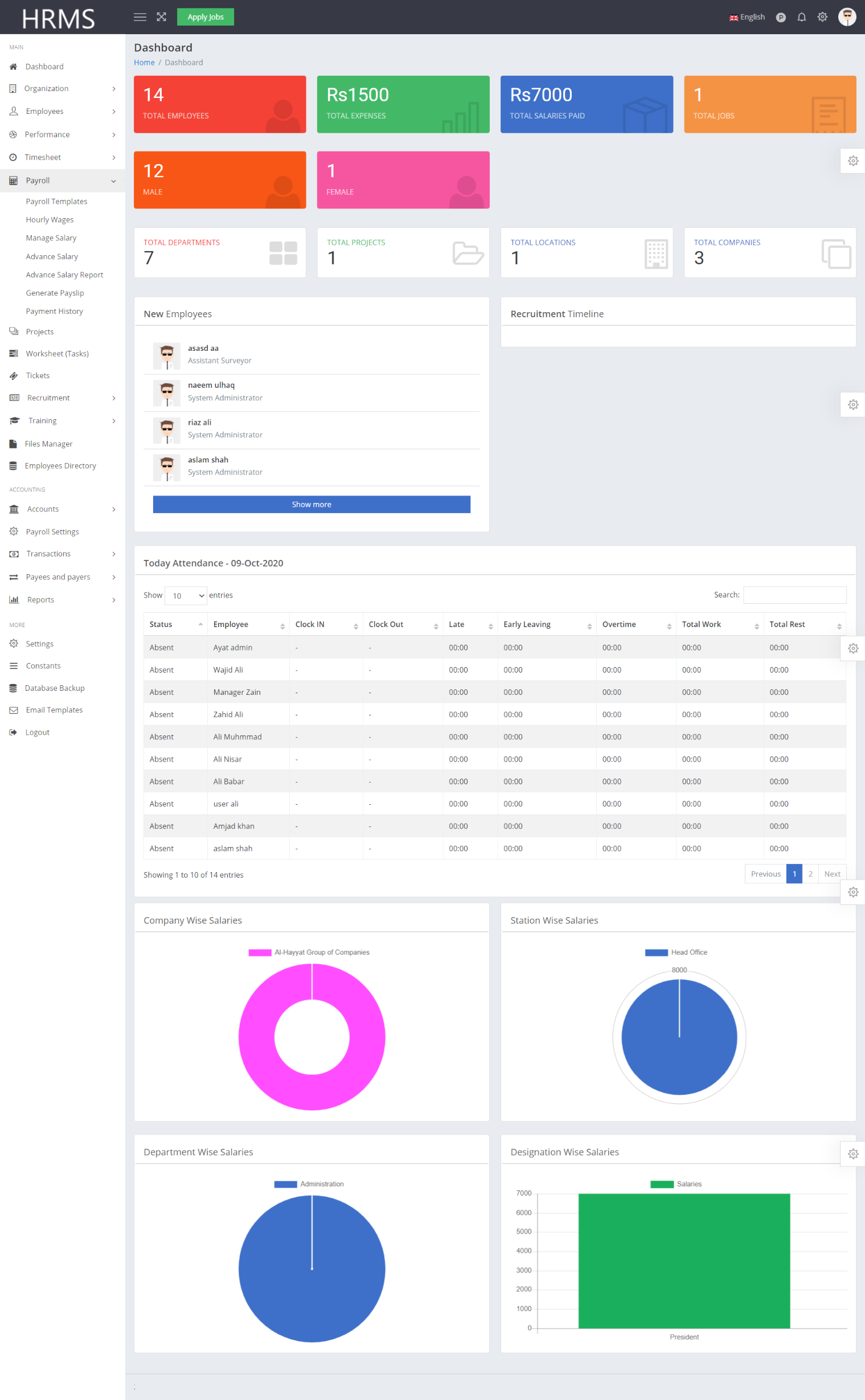This screenshot has width=865, height=1400.
Task: Toggle Administration legend color swatch
Action: tap(285, 1184)
